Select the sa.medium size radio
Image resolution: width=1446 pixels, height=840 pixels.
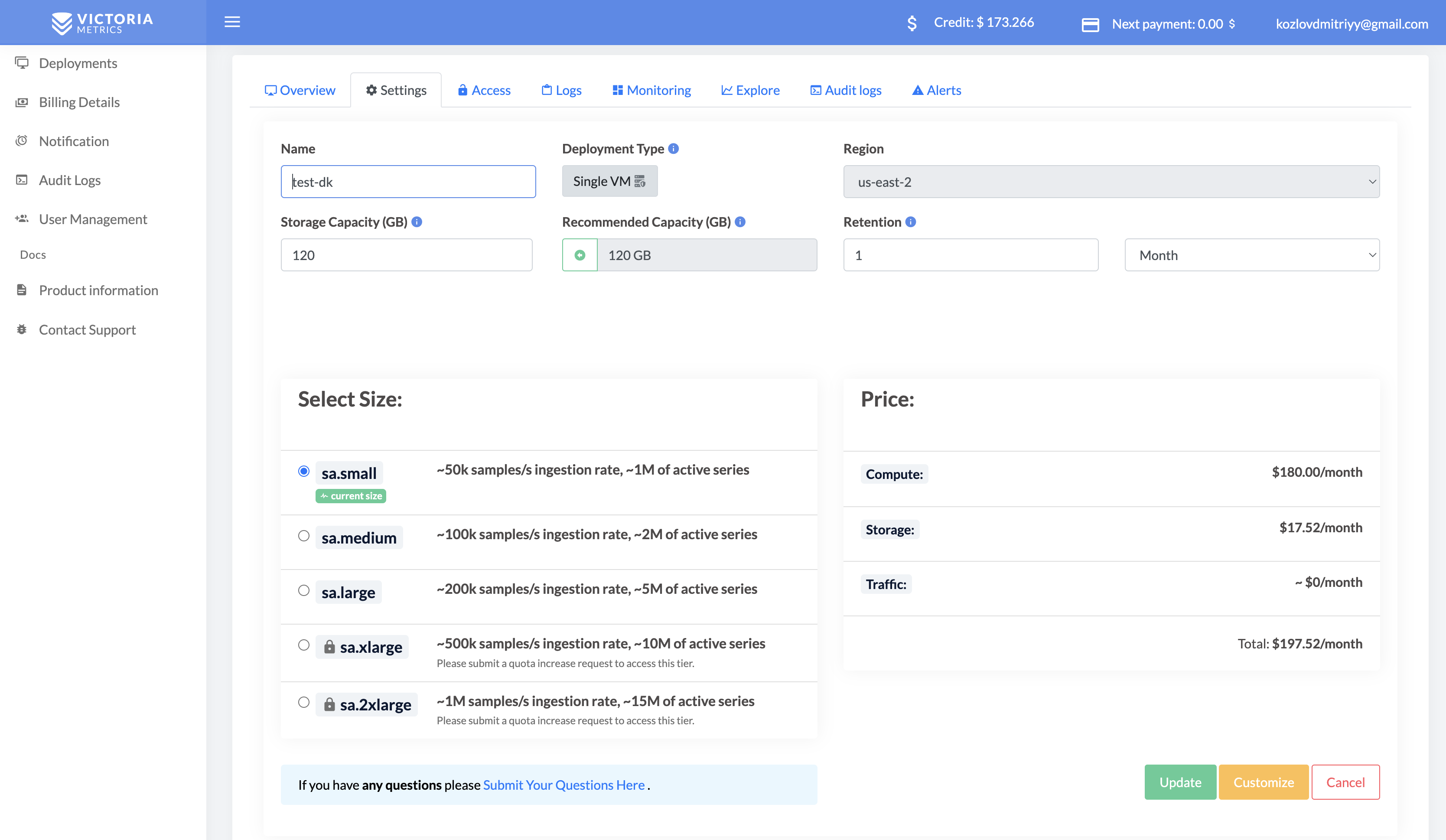(304, 535)
